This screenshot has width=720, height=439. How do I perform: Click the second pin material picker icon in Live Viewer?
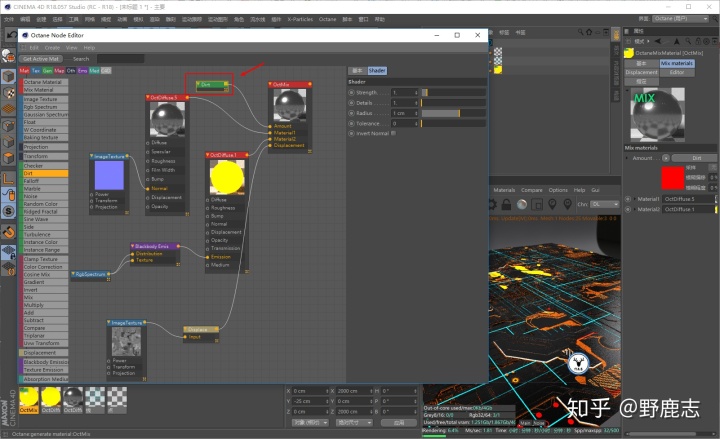tap(568, 204)
